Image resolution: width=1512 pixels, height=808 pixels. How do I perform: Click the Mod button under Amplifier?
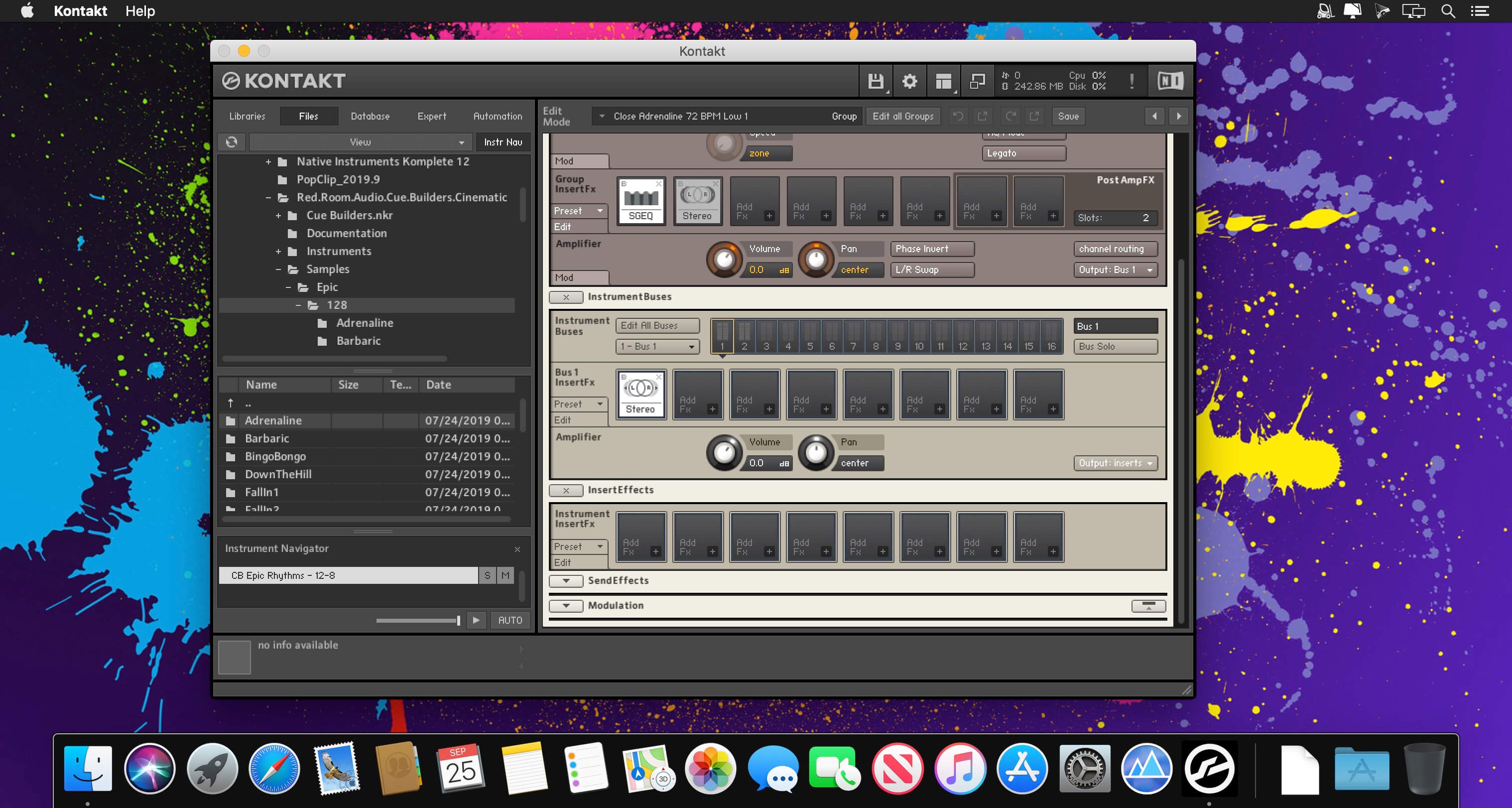tap(579, 278)
